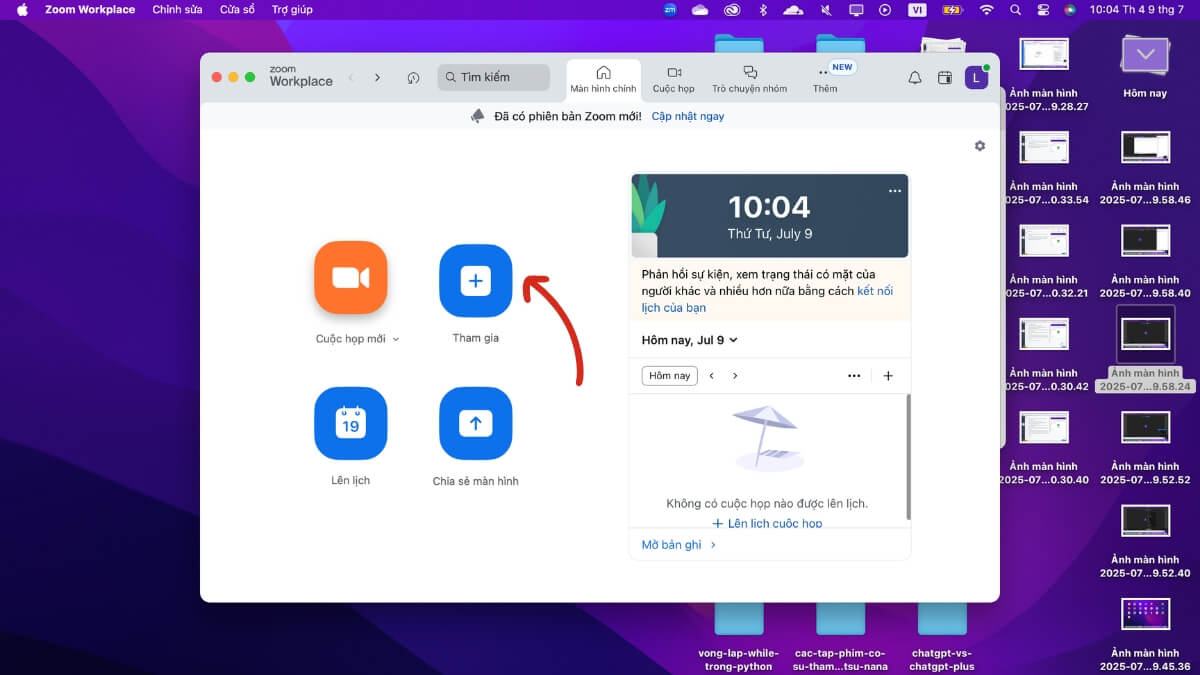Click the Hôm nay button in calendar
1200x675 pixels.
tap(669, 376)
